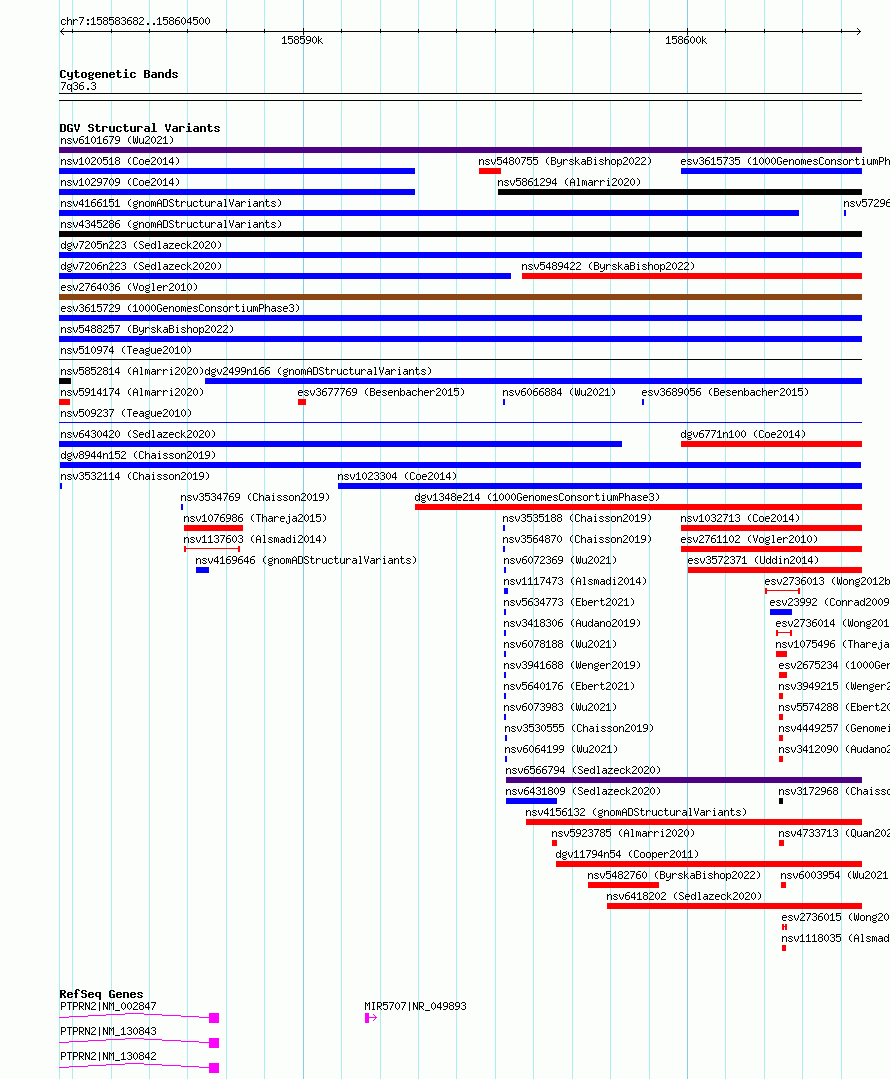Open nsv6072369 (Wu2021) label
The width and height of the screenshot is (890, 1079).
coord(560,560)
